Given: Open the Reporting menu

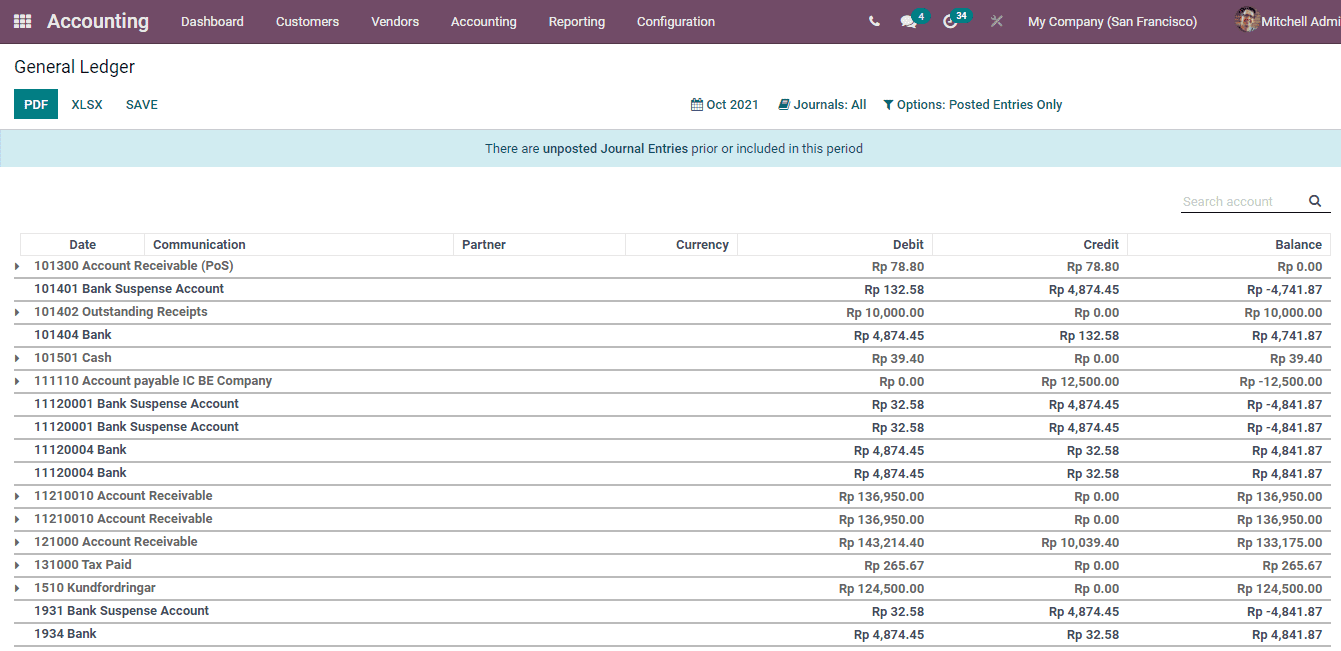Looking at the screenshot, I should [577, 21].
